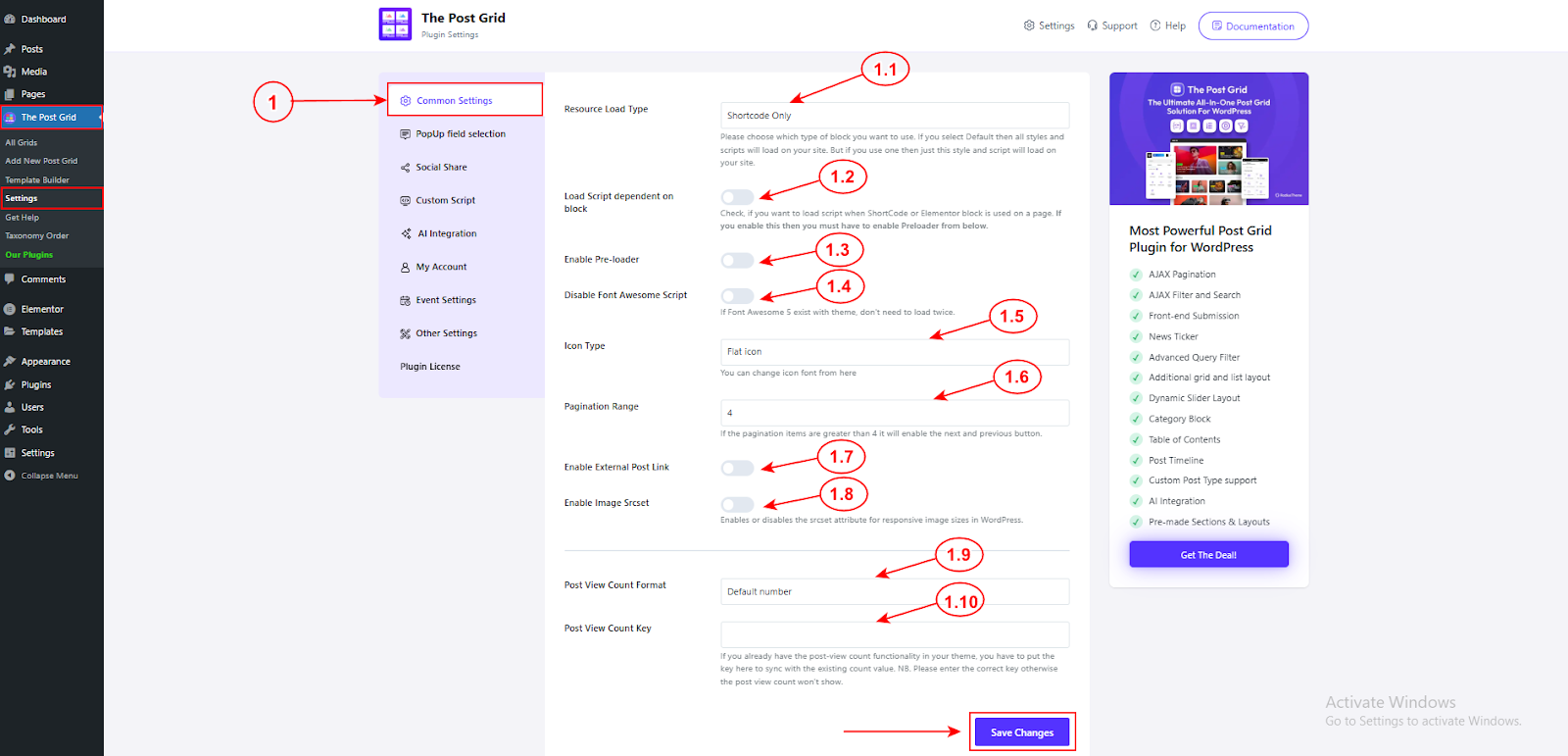Open Resource Load Type dropdown
This screenshot has width=1568, height=756.
click(895, 116)
